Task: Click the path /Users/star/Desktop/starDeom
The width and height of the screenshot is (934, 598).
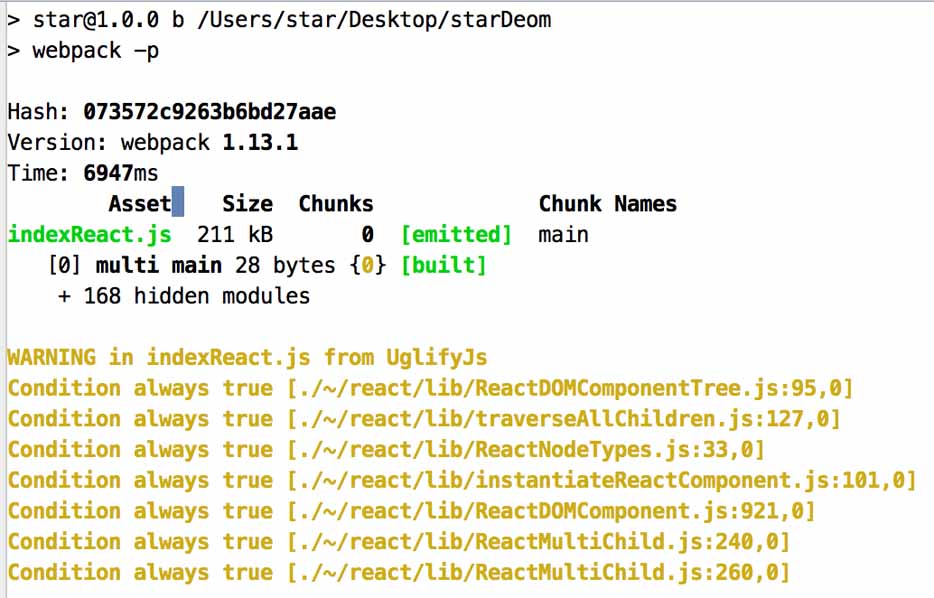Action: (375, 20)
